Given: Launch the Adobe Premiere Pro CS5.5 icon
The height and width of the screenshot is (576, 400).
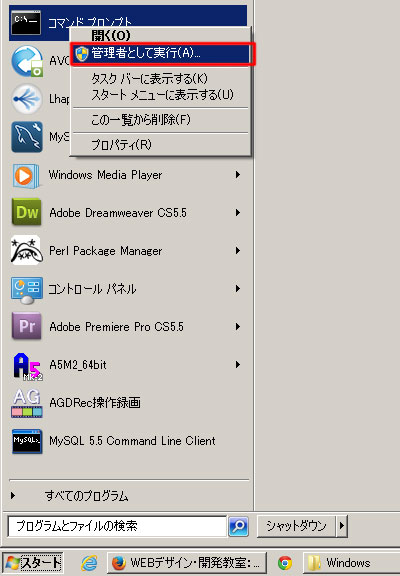Looking at the screenshot, I should [x=26, y=326].
